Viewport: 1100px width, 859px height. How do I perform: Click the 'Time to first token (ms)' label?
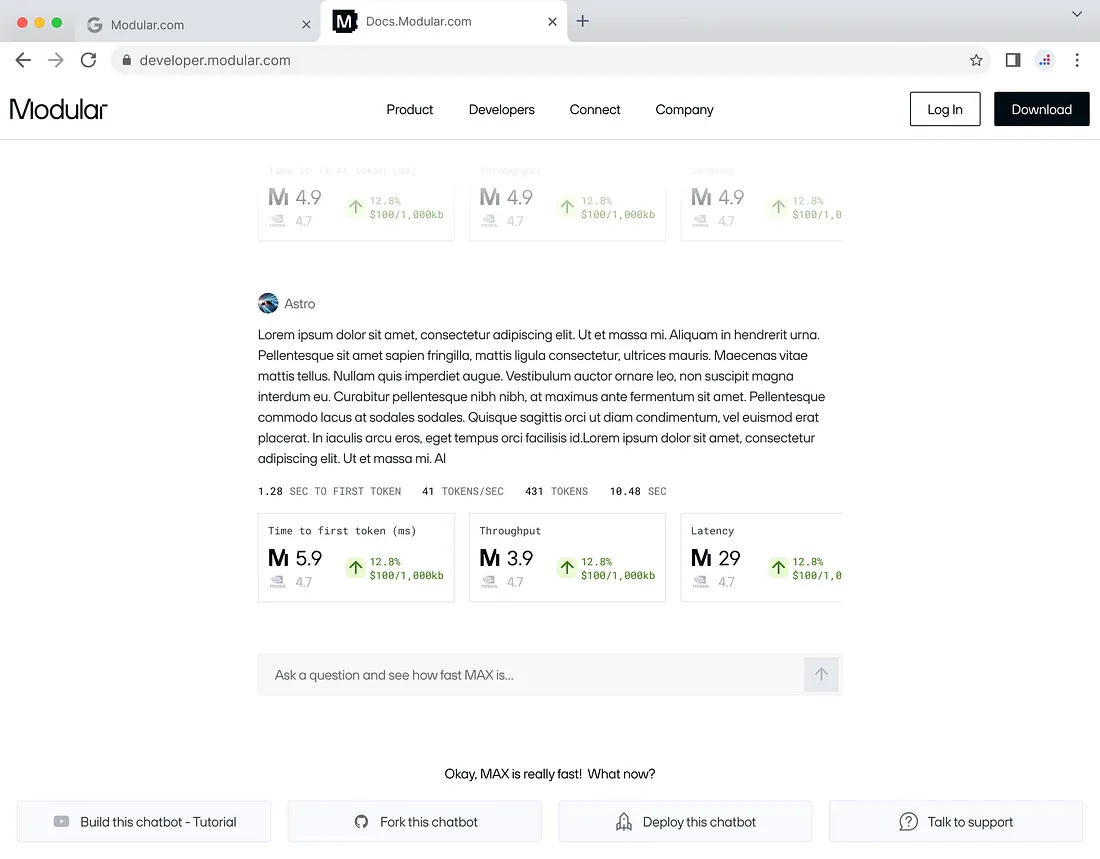click(x=342, y=531)
